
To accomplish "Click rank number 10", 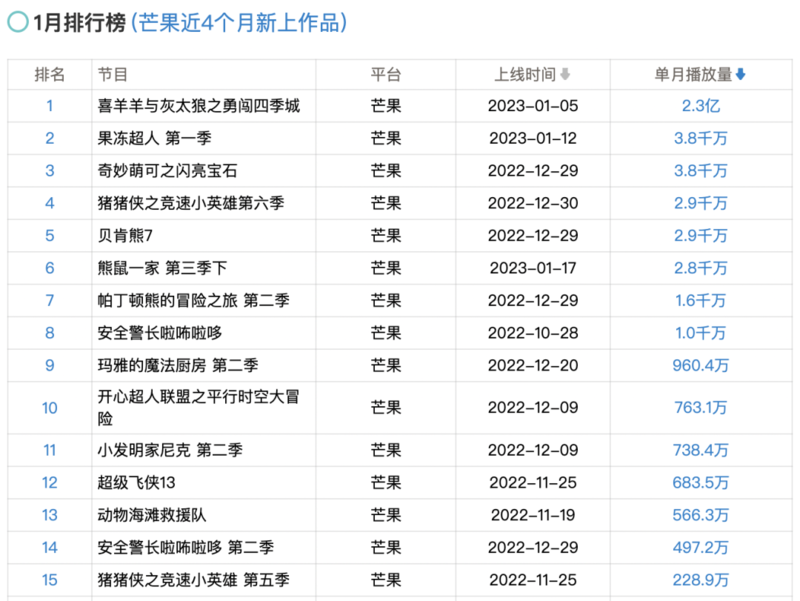I will pos(49,408).
